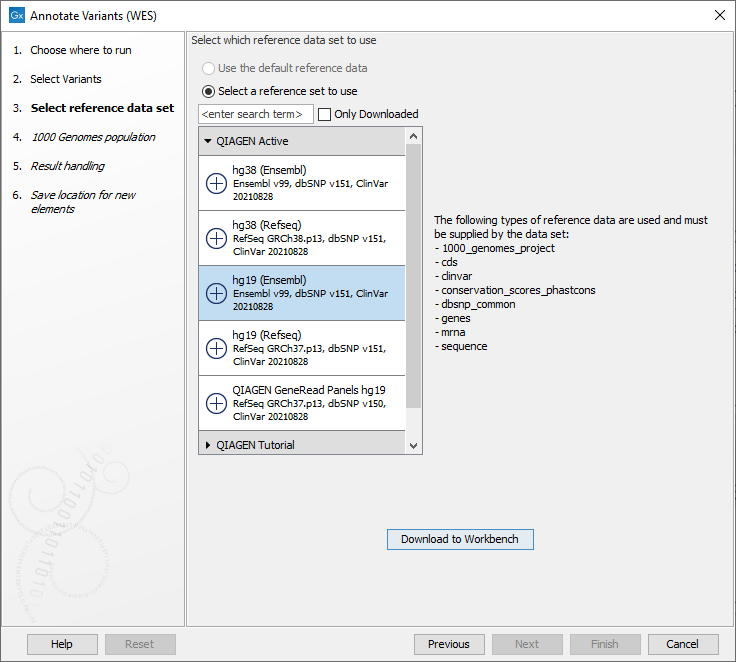This screenshot has height=662, width=736.
Task: Expand the QIAGEN Tutorial section
Action: point(208,445)
